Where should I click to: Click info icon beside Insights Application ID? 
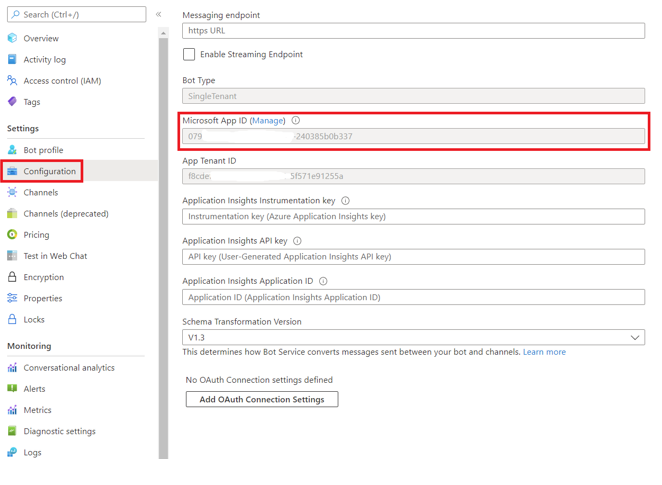tap(323, 281)
